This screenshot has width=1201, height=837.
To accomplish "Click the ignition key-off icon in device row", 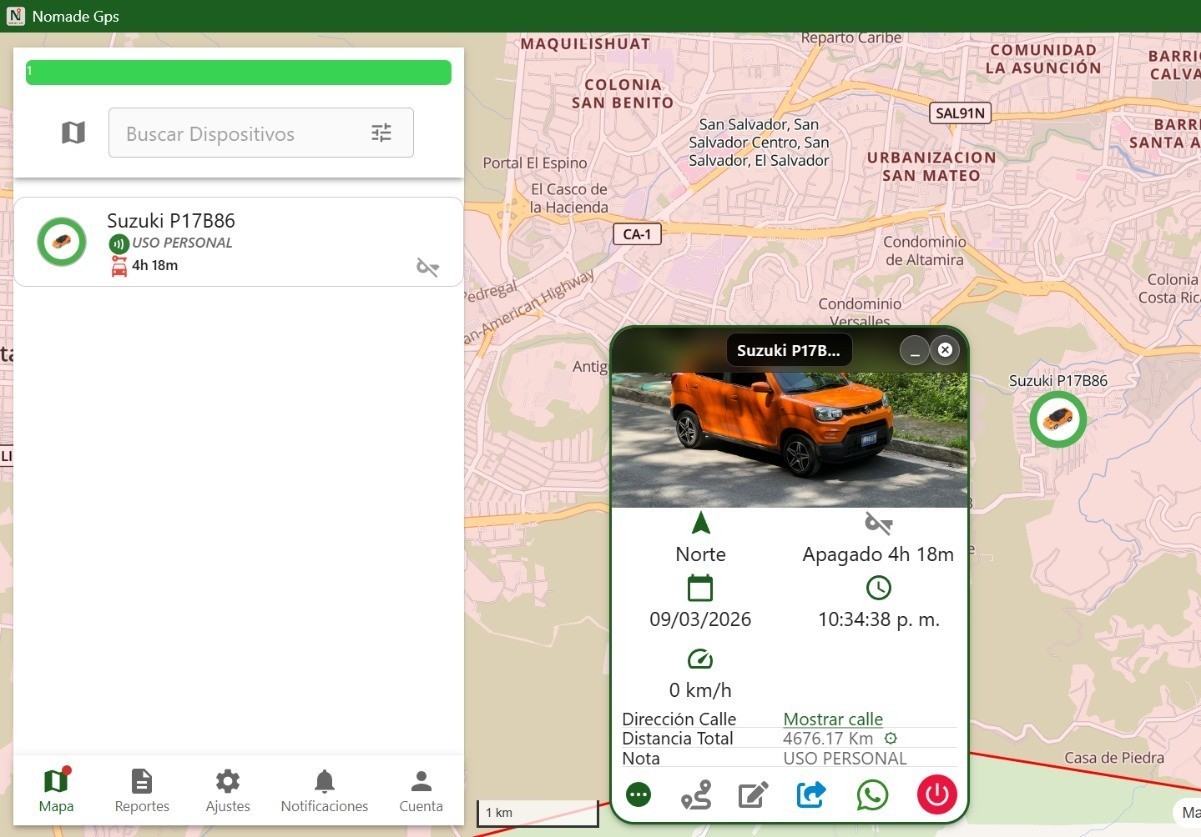I will coord(428,267).
